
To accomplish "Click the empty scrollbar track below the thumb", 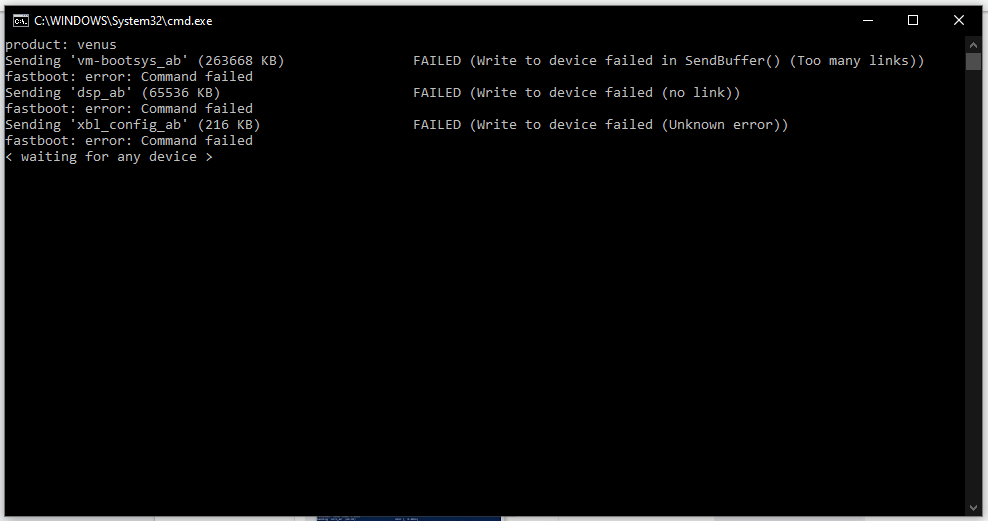I will pos(973,285).
